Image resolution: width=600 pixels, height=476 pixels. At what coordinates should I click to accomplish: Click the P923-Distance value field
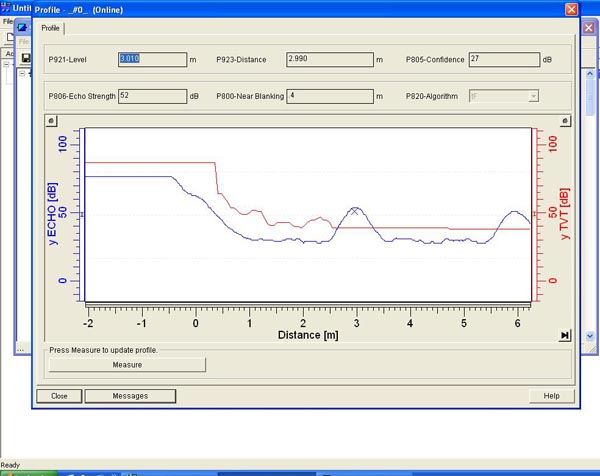pos(330,60)
